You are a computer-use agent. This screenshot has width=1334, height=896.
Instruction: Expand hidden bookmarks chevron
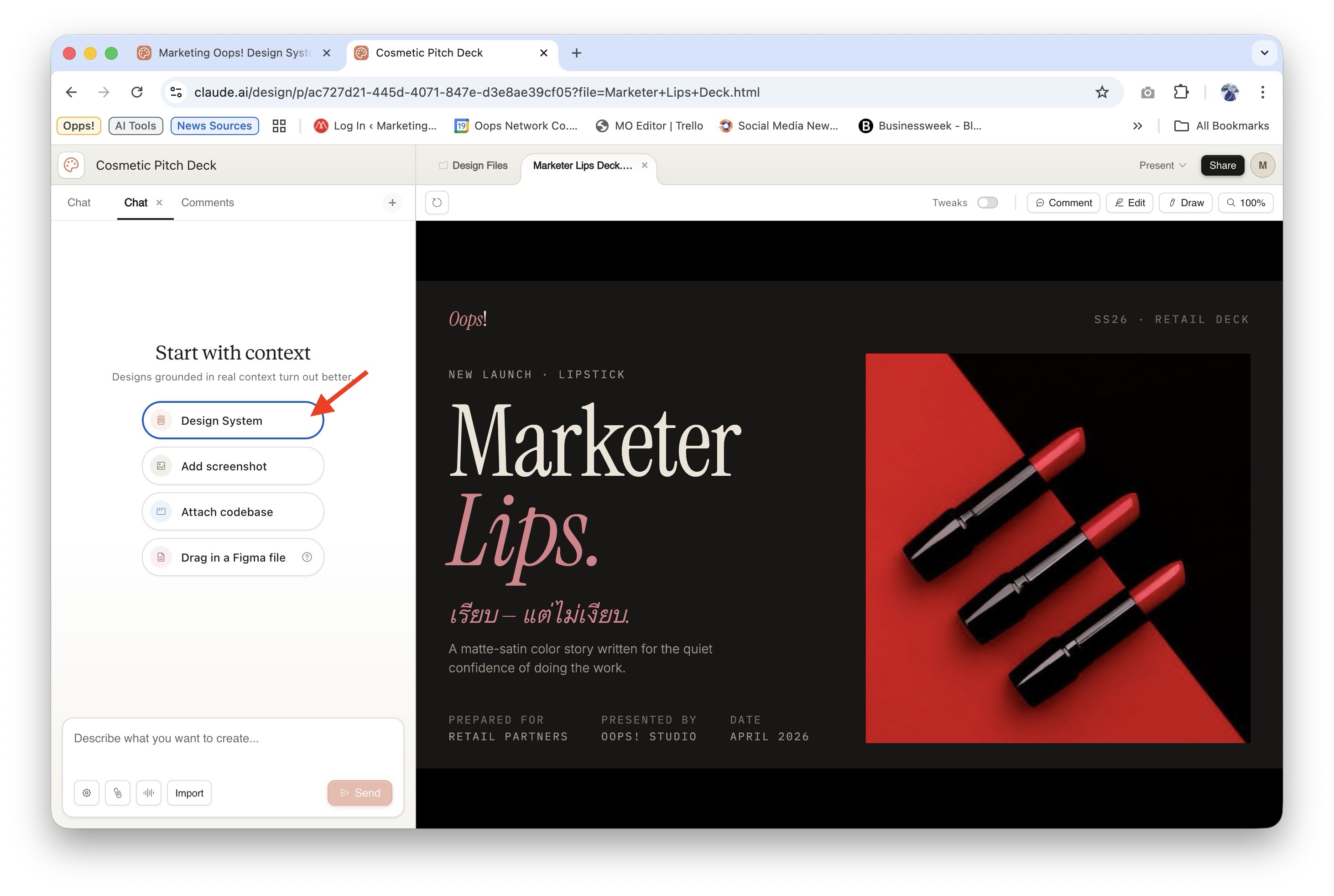coord(1137,126)
